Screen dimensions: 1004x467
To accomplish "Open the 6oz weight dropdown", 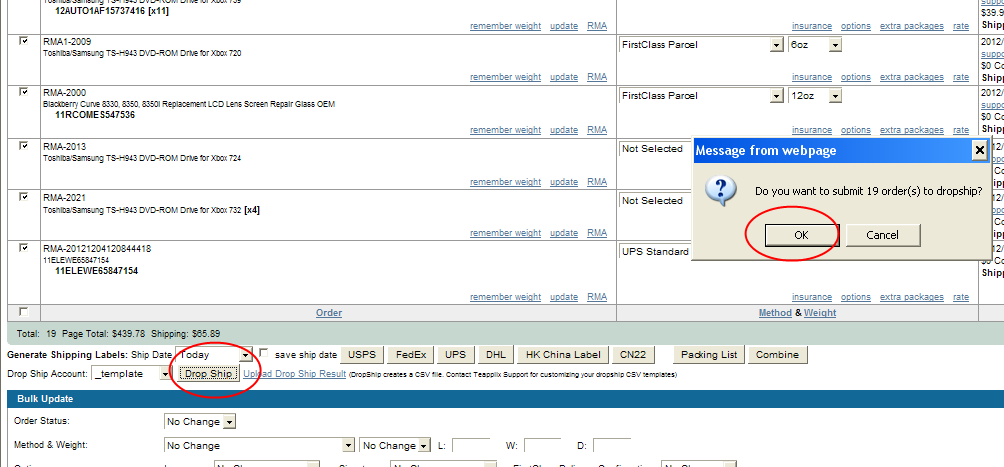I will pyautogui.click(x=815, y=45).
